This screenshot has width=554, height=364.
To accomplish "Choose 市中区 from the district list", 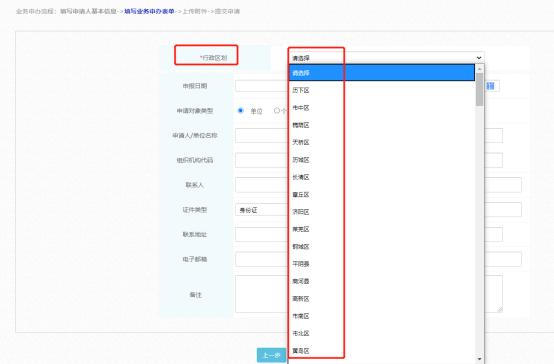I will (382, 107).
